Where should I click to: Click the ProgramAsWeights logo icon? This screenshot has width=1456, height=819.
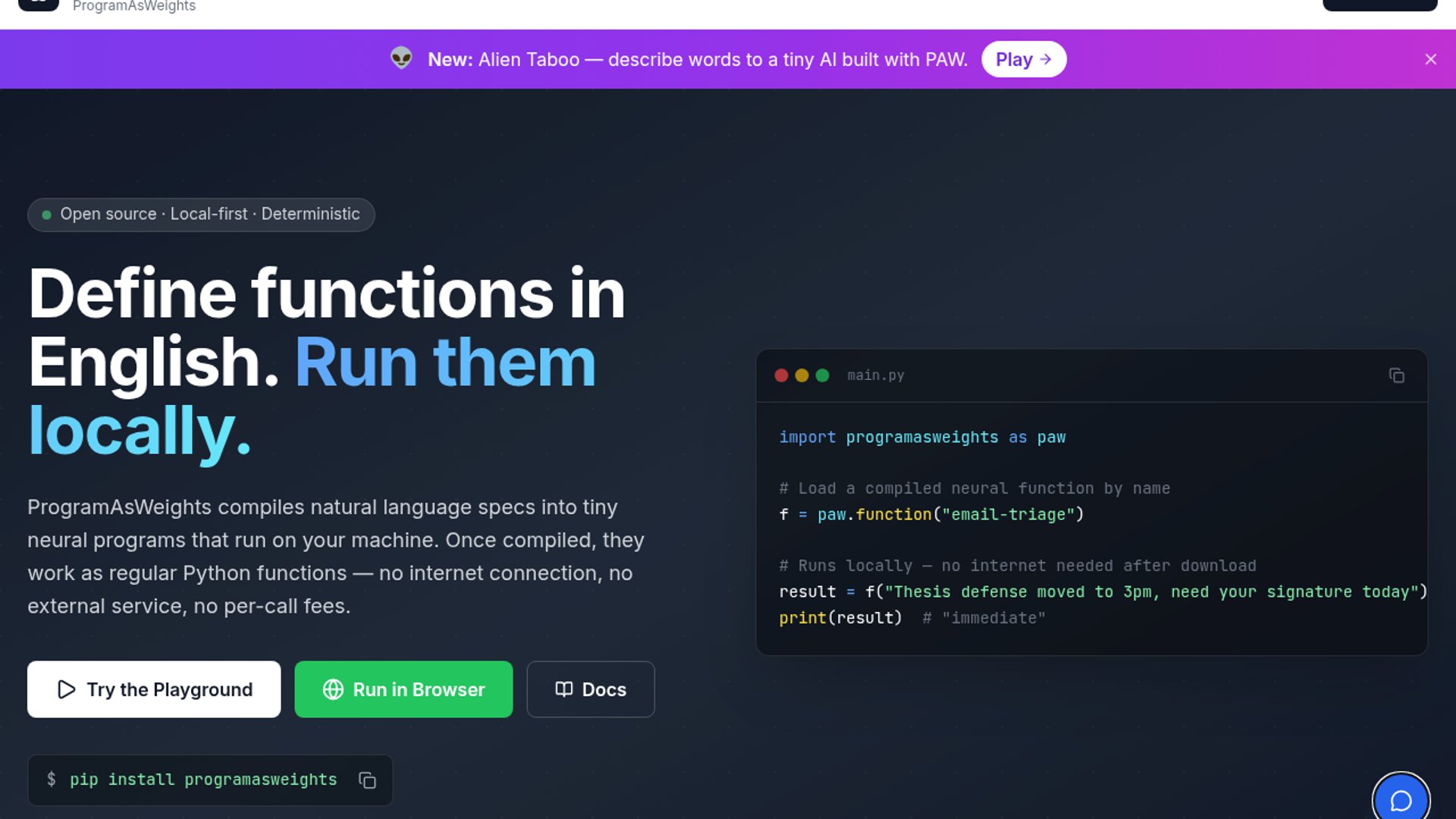pos(39,5)
